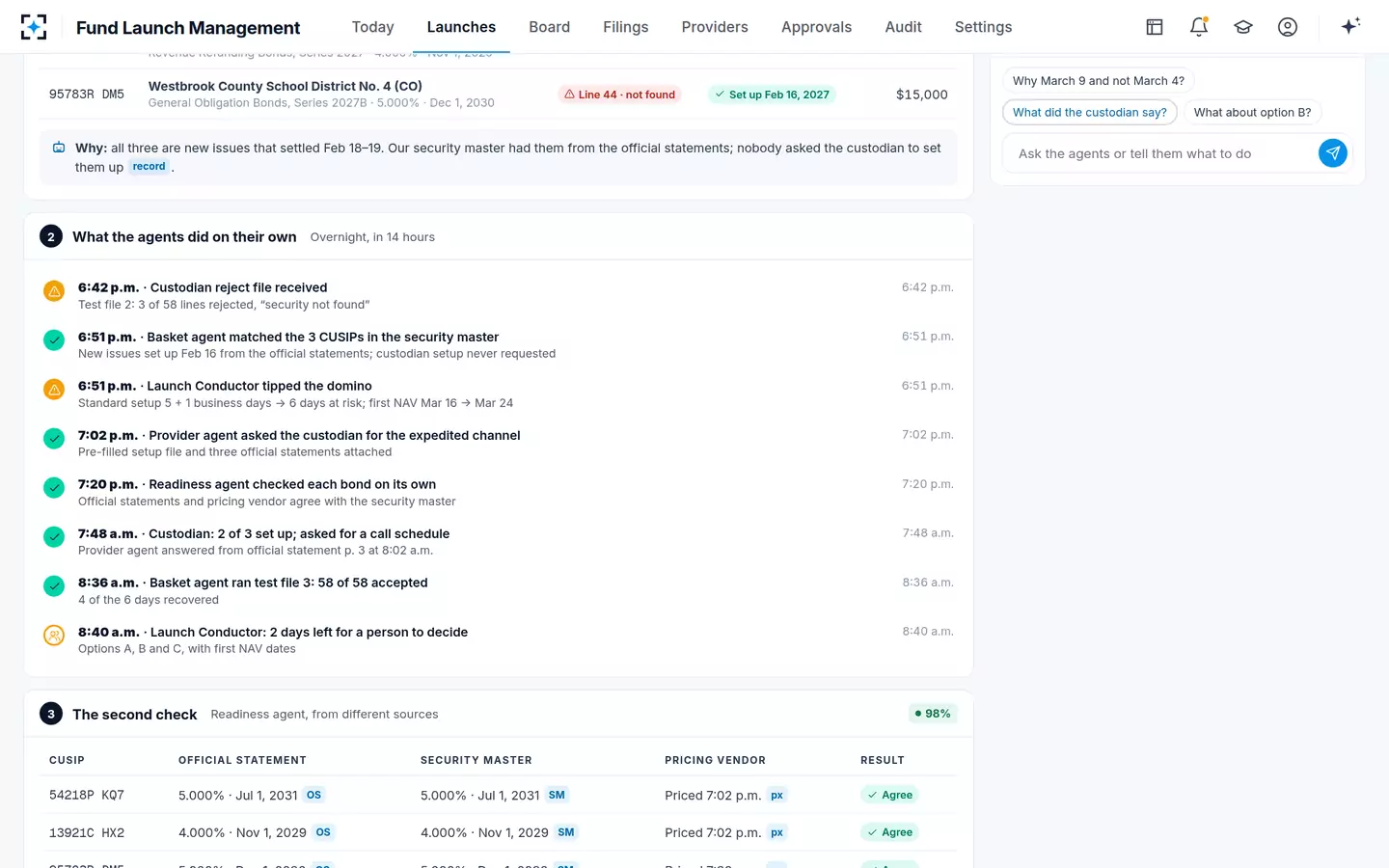This screenshot has height=868, width=1389.
Task: Open the 'record' link in the Why note
Action: click(x=149, y=167)
